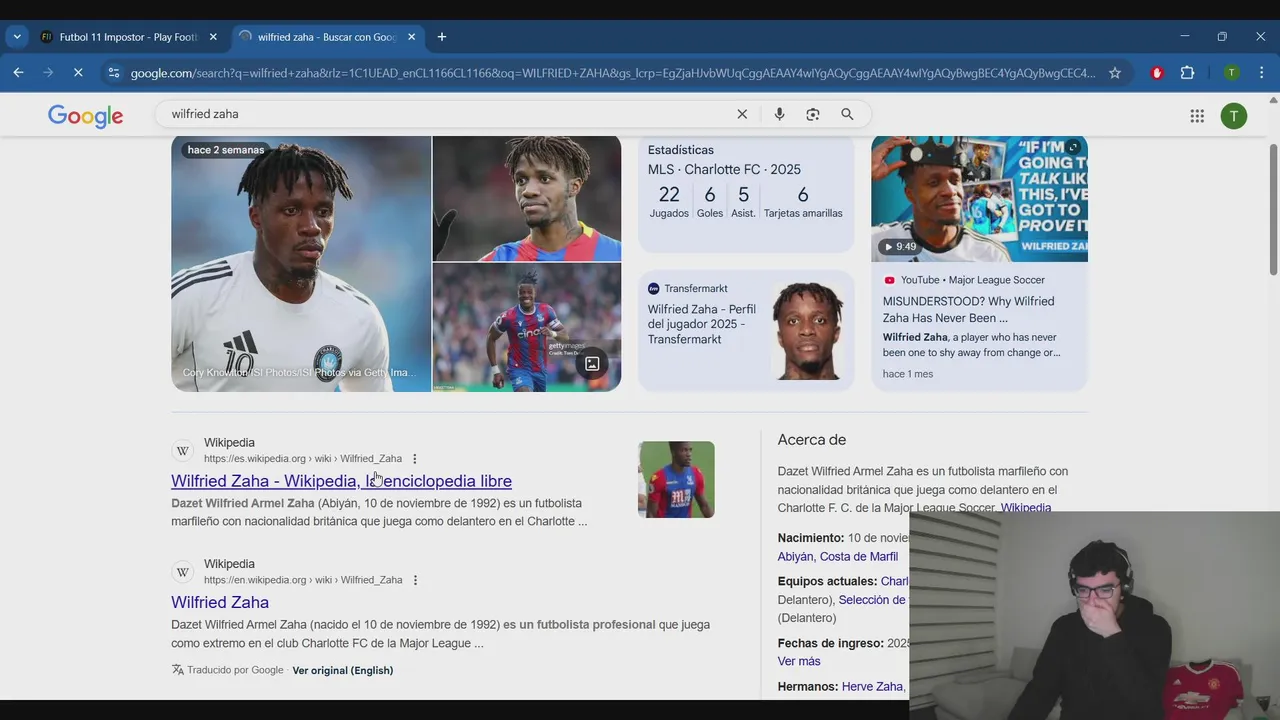
Task: Open options for the es.wikipedia.org result
Action: [415, 459]
